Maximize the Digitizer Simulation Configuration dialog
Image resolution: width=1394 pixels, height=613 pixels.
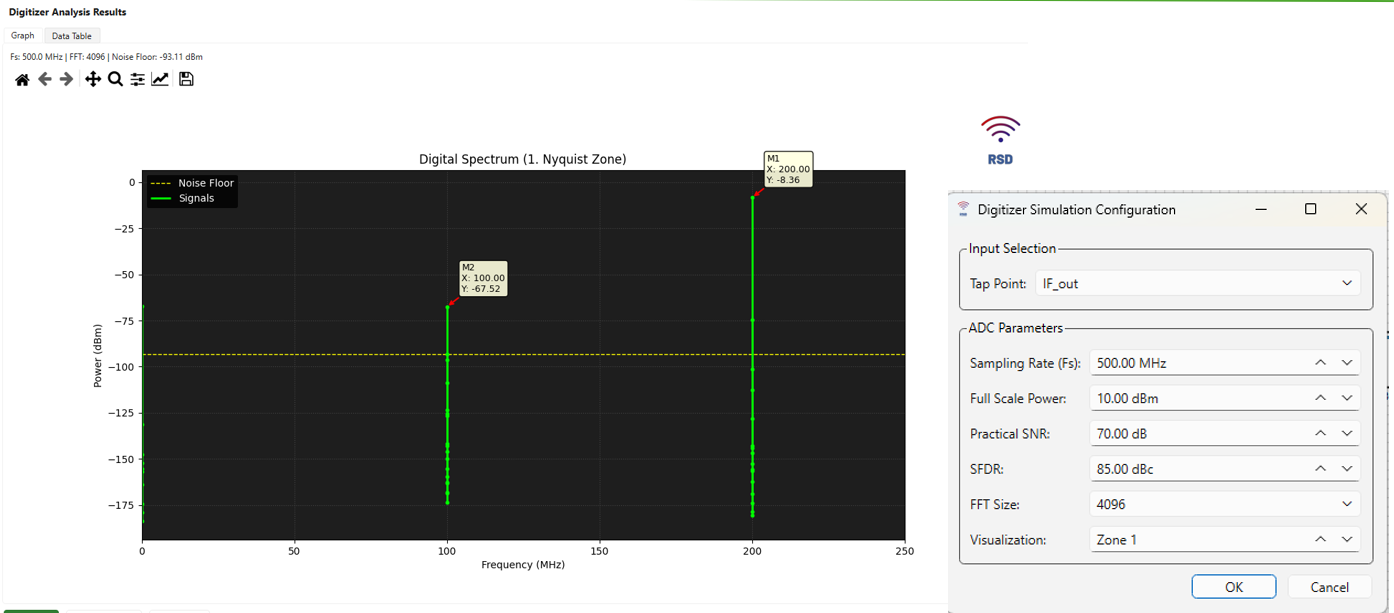pos(1310,209)
